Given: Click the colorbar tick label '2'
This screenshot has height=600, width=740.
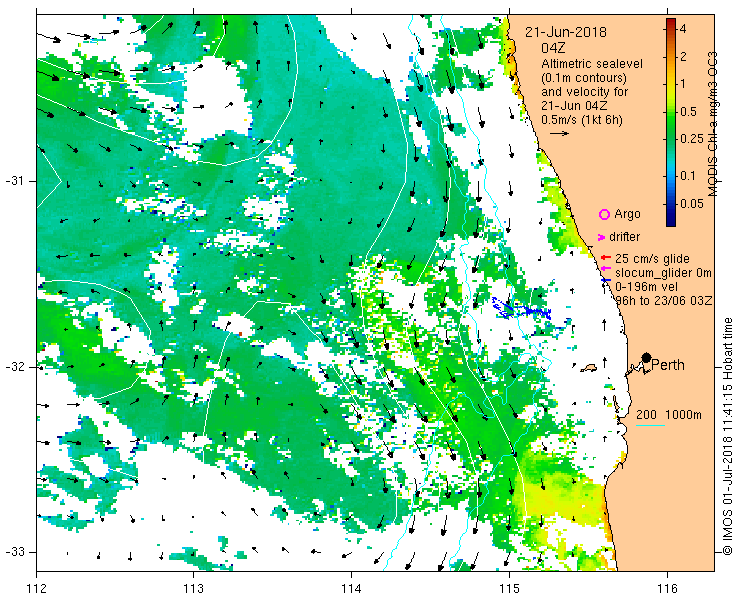Looking at the screenshot, I should coord(683,57).
